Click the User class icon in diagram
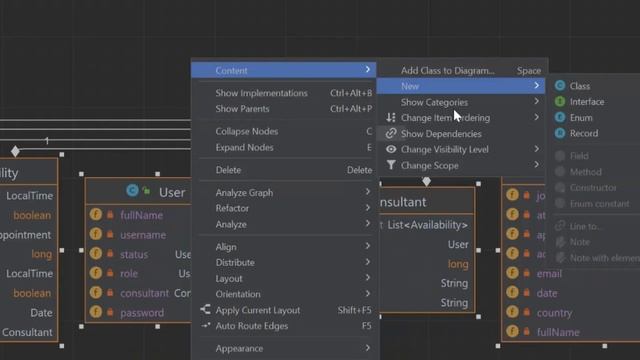 pyautogui.click(x=132, y=190)
